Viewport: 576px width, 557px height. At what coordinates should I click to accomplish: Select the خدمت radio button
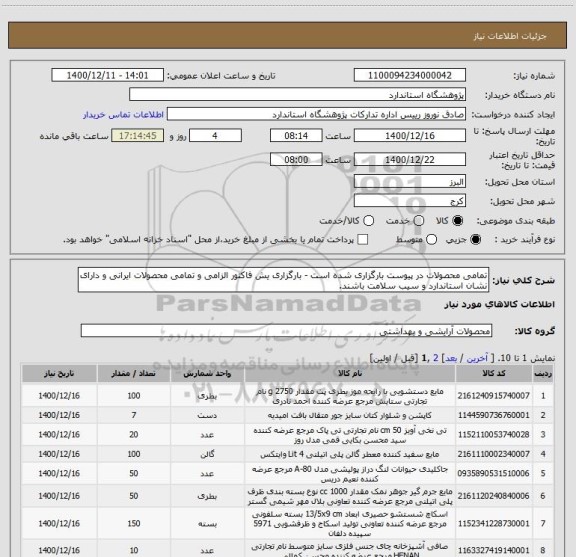419,221
